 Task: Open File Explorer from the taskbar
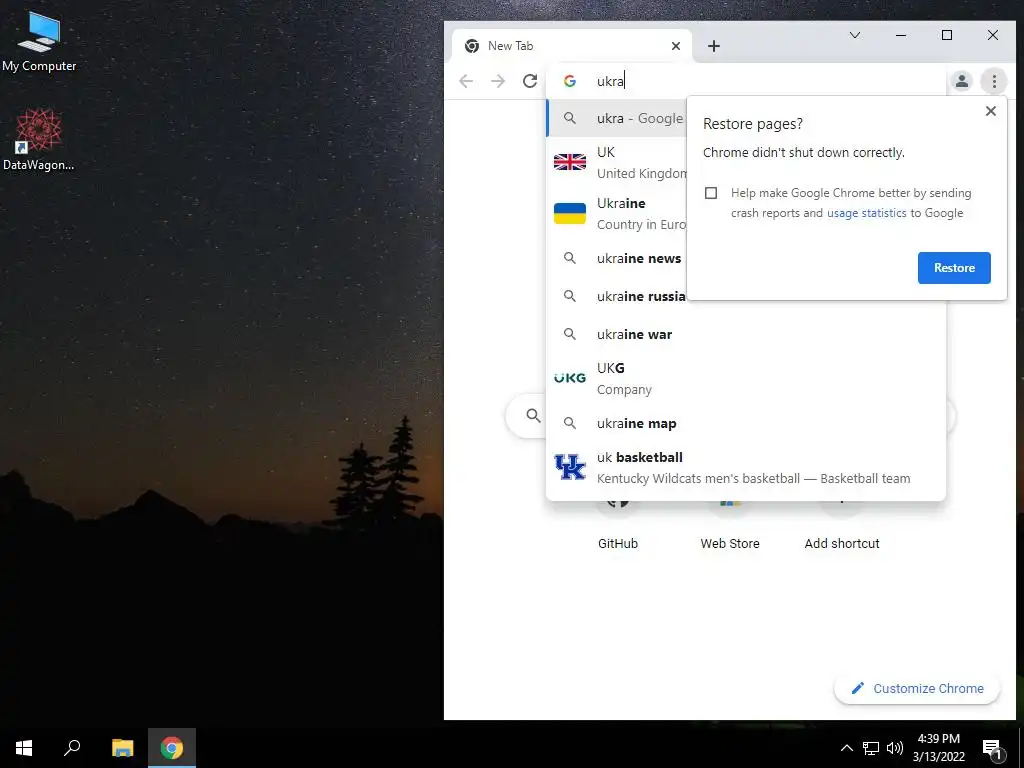coord(122,748)
